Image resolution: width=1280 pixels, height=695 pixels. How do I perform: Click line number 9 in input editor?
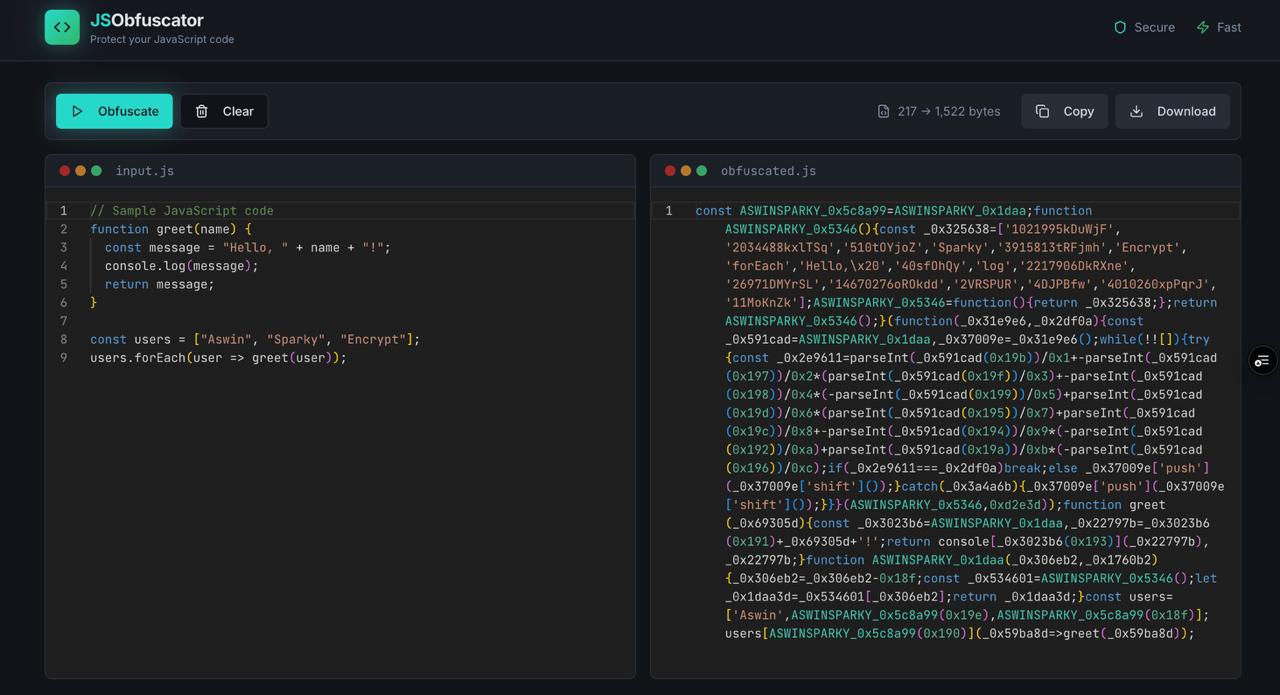pos(64,358)
